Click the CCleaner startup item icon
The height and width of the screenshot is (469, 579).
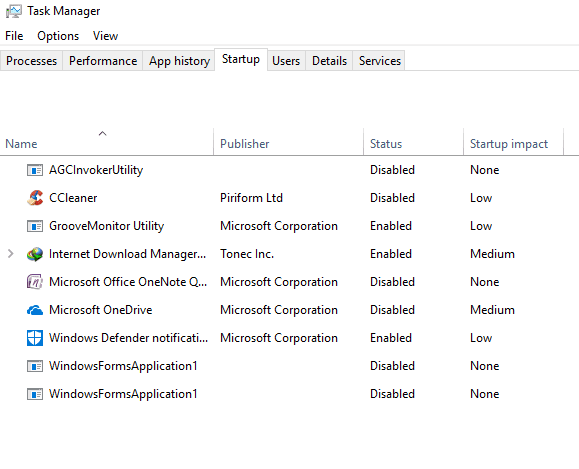35,198
